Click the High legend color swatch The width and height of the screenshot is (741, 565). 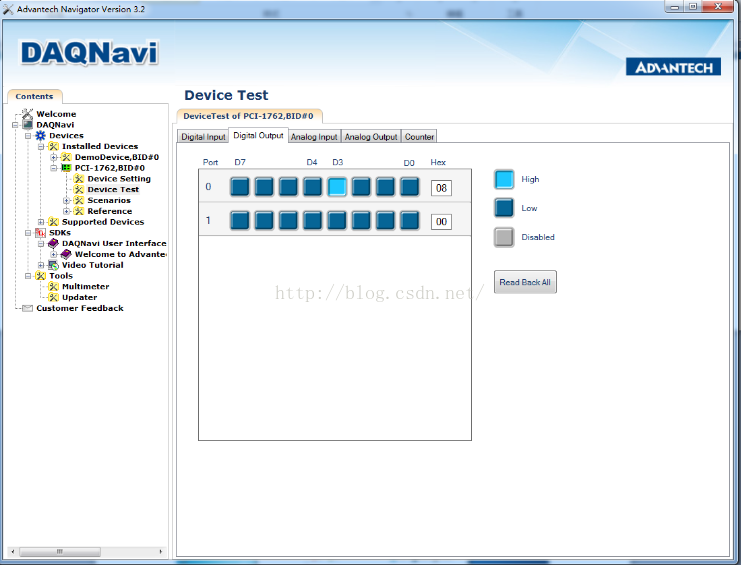[x=504, y=179]
